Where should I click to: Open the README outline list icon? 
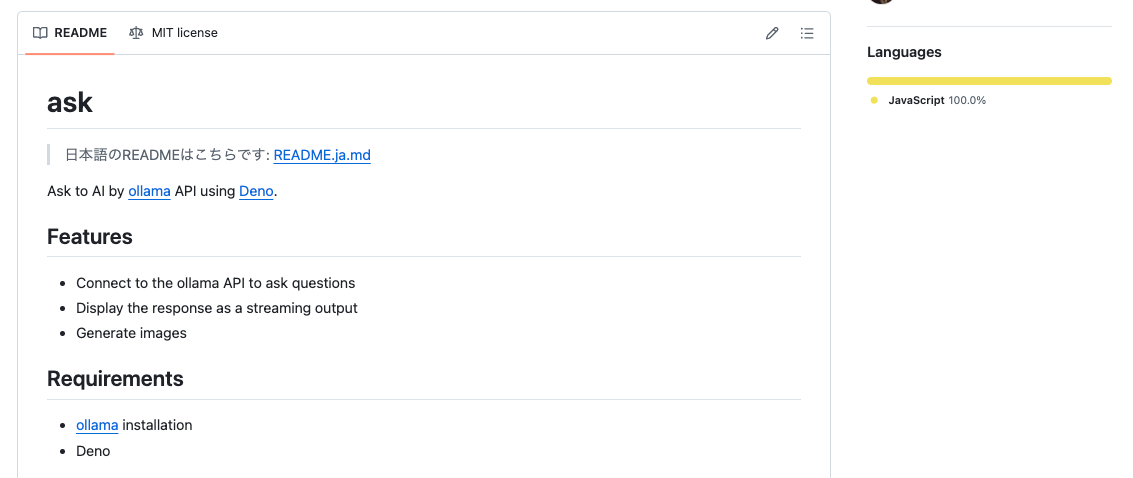pos(807,33)
